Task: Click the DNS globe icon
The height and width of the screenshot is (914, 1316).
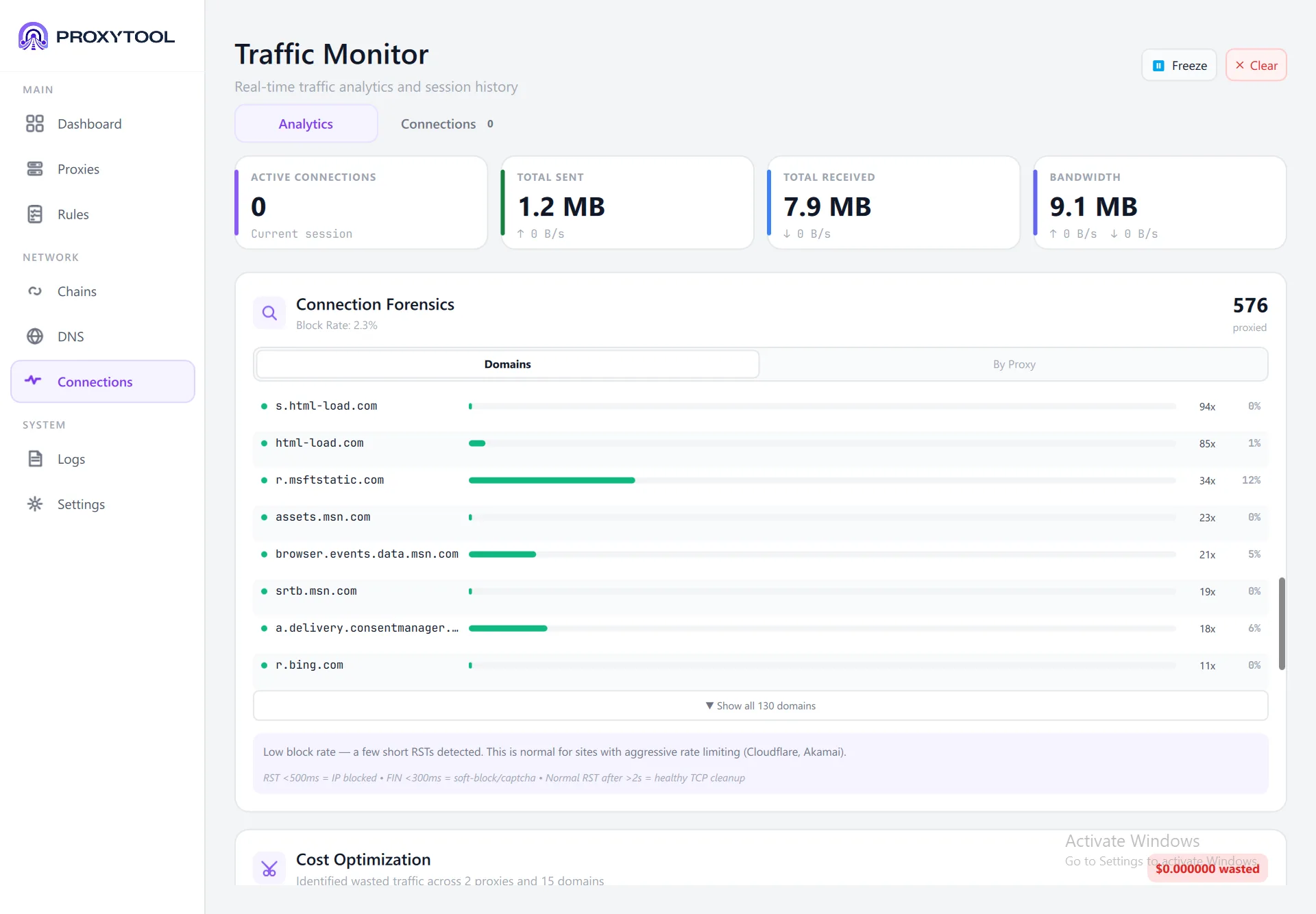Action: coord(35,336)
